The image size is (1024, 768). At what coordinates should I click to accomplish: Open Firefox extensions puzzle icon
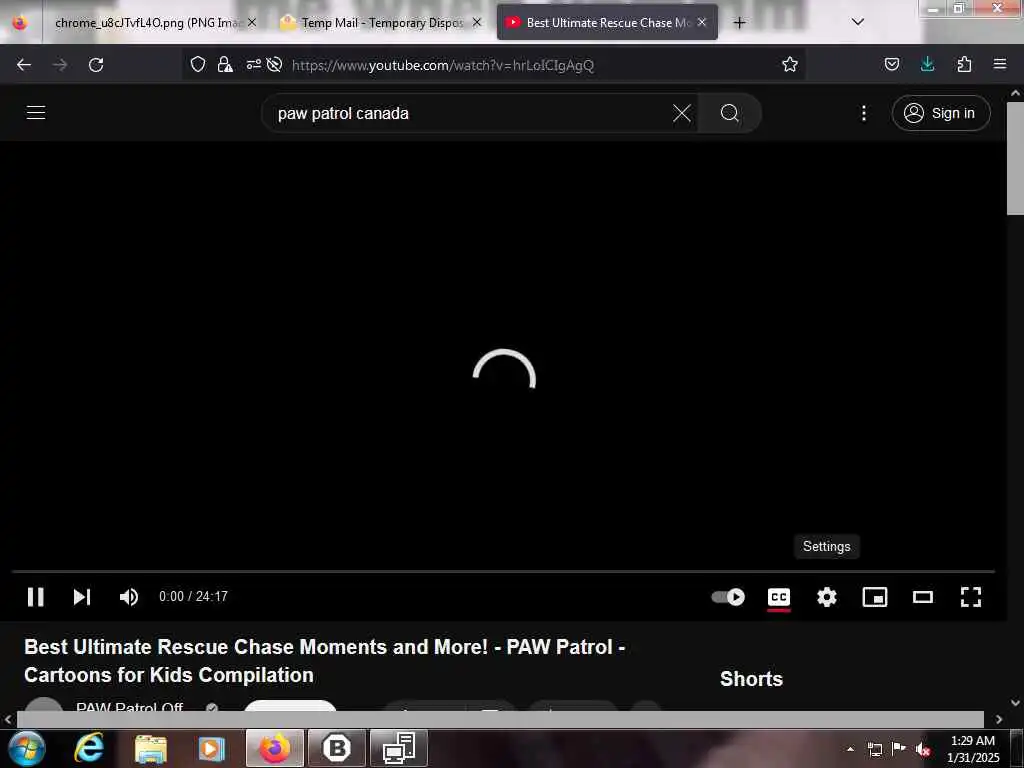point(964,64)
